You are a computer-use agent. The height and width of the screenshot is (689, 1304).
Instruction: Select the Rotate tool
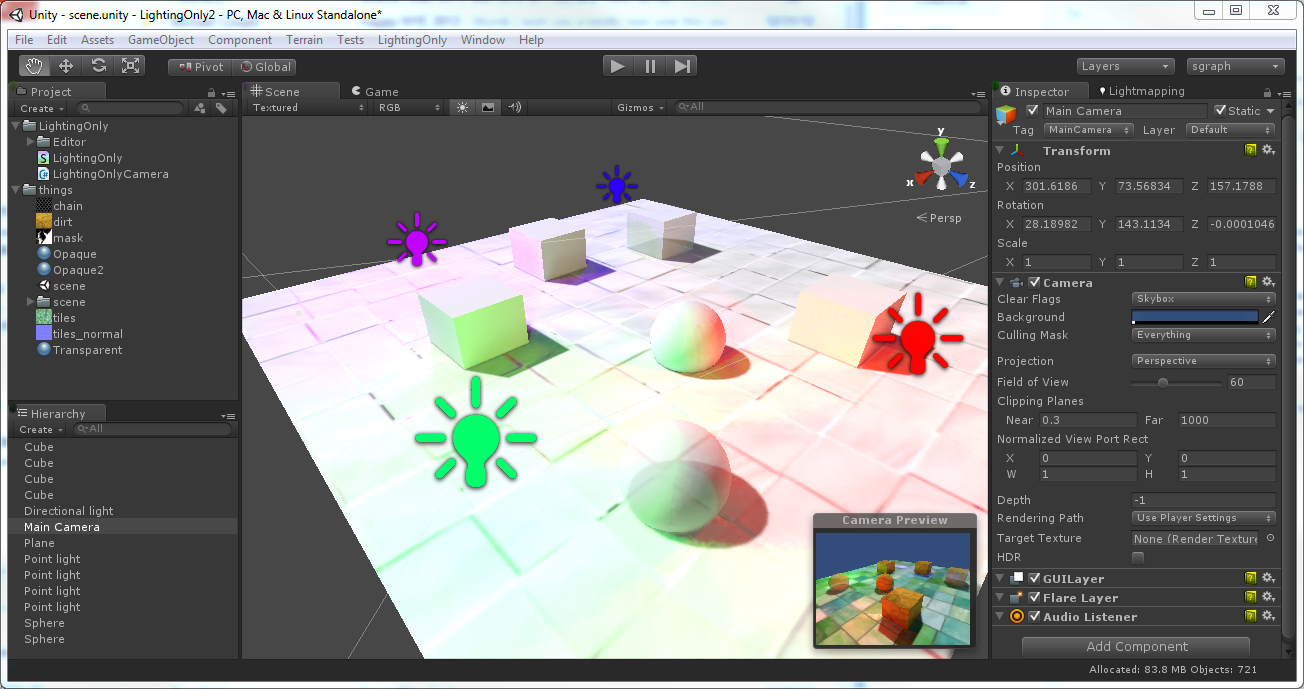98,66
